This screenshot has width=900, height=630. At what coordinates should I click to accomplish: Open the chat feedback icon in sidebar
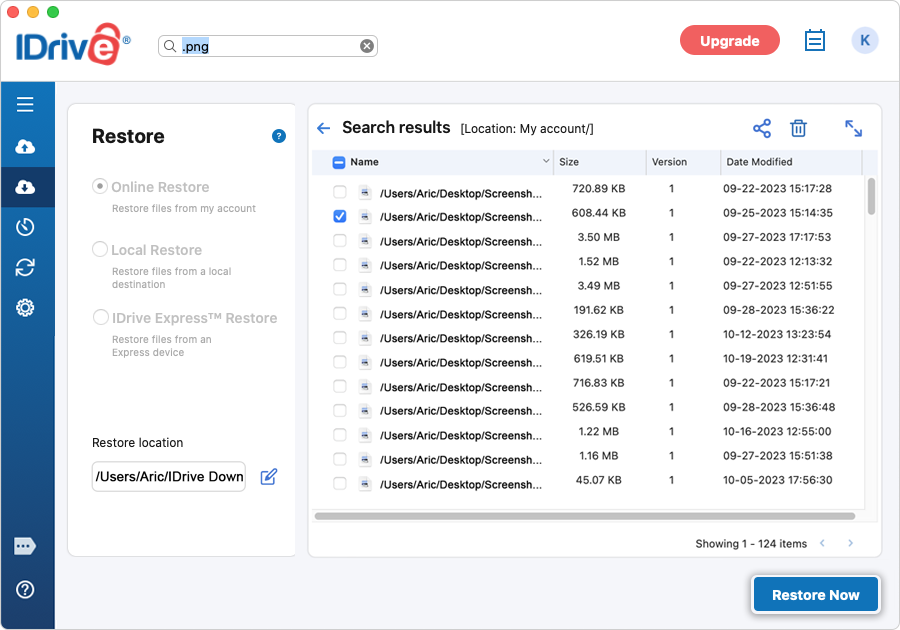coord(25,546)
